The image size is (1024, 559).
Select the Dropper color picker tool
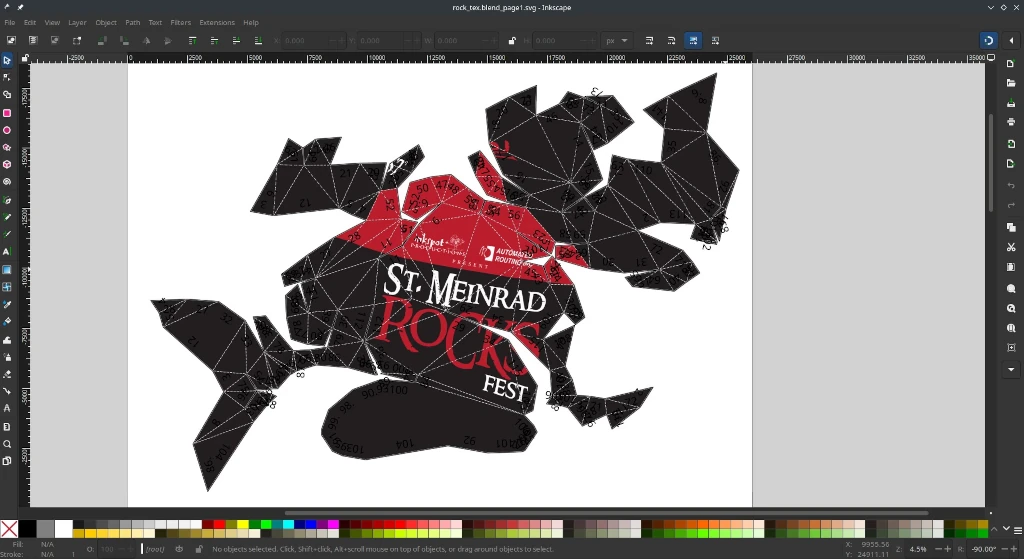point(7,304)
